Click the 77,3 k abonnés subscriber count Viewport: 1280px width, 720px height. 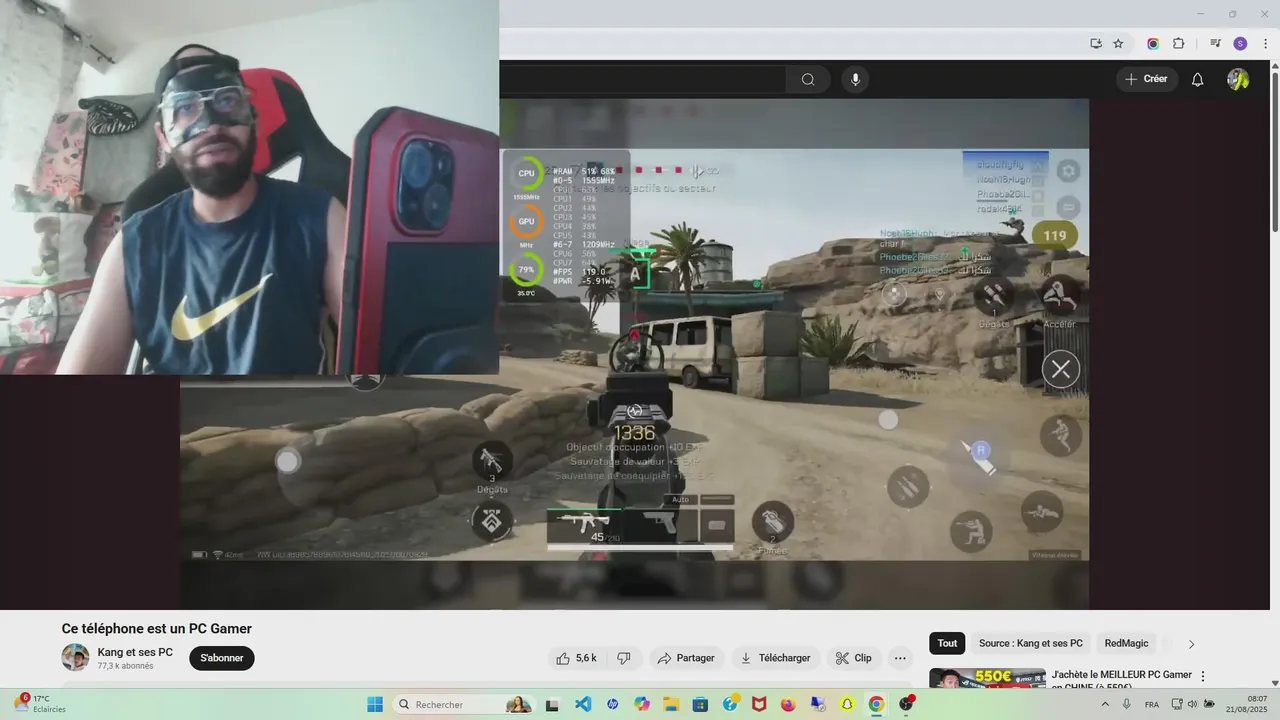pos(125,666)
